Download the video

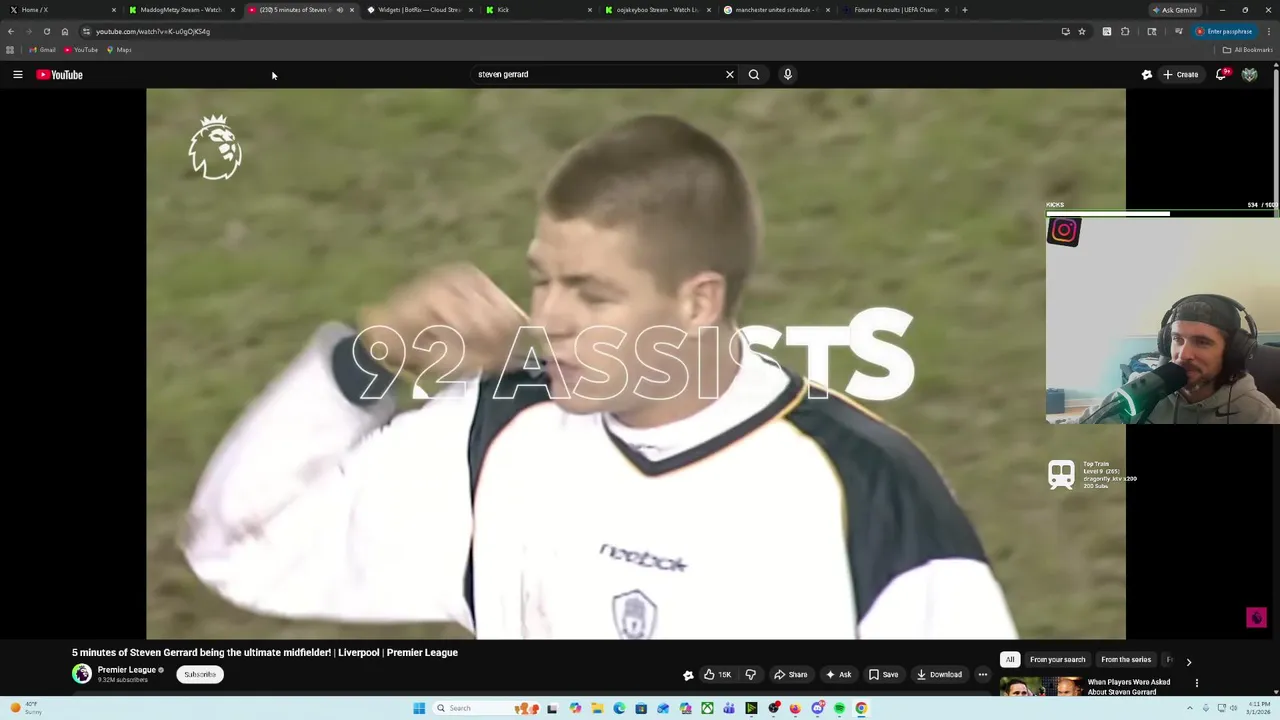coord(939,674)
